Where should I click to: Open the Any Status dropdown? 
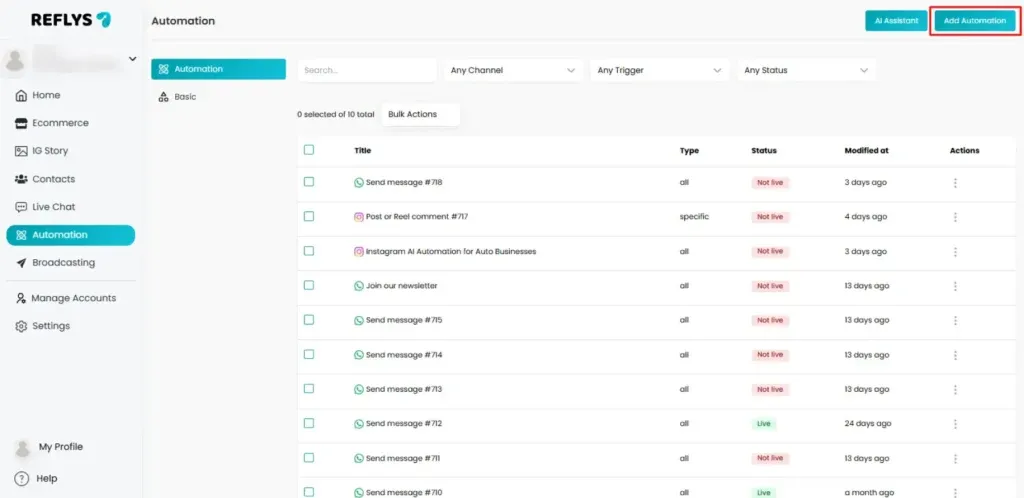pyautogui.click(x=806, y=70)
